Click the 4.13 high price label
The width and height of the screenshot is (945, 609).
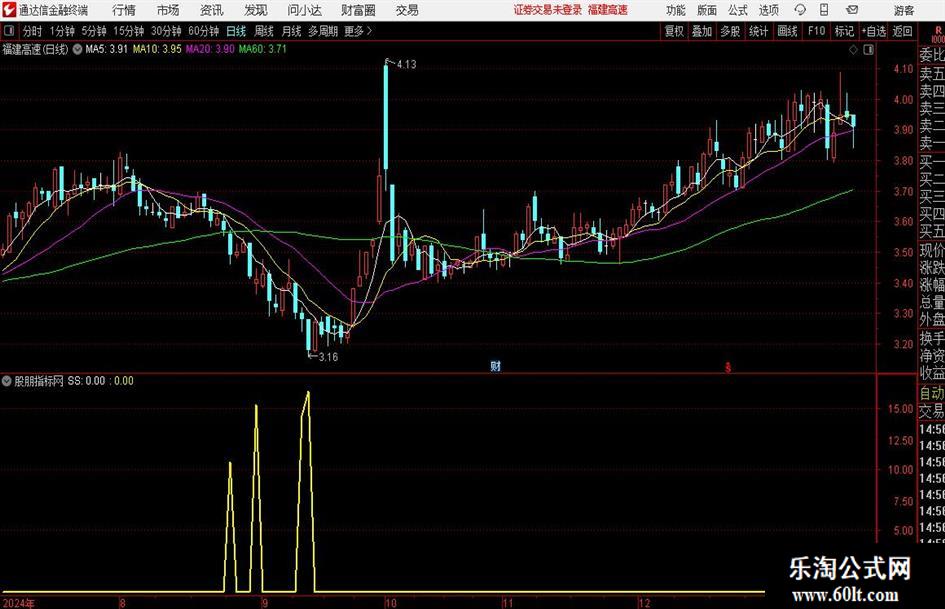pyautogui.click(x=406, y=64)
